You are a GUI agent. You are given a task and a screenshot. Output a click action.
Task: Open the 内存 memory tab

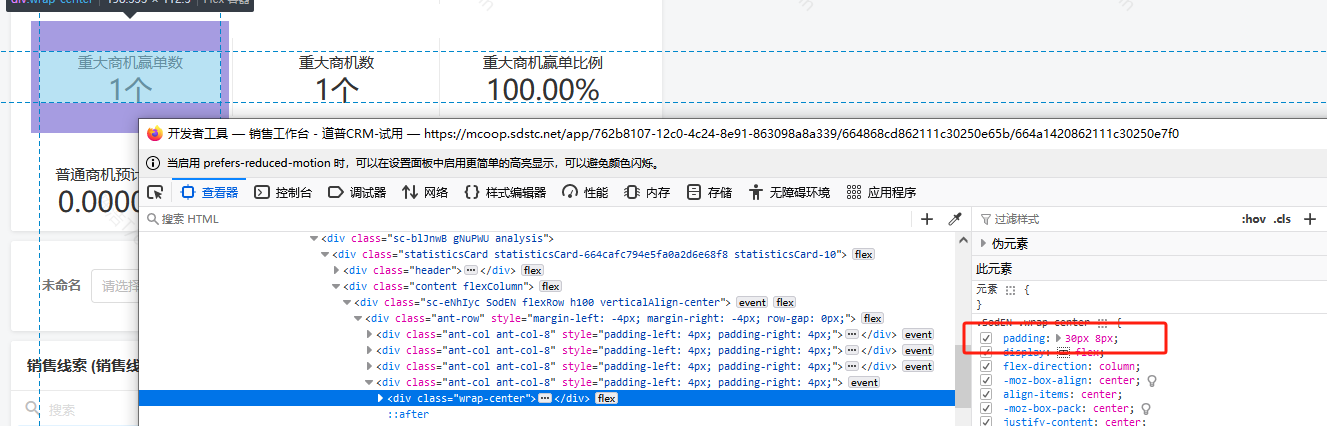(647, 192)
